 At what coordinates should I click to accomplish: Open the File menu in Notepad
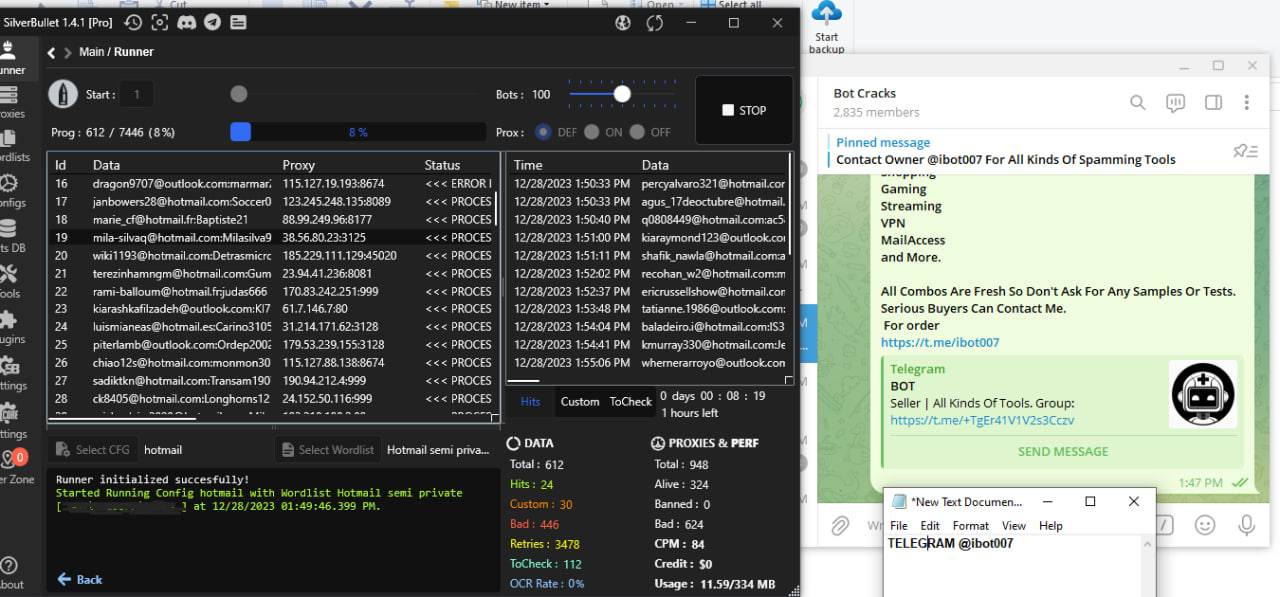coord(898,525)
